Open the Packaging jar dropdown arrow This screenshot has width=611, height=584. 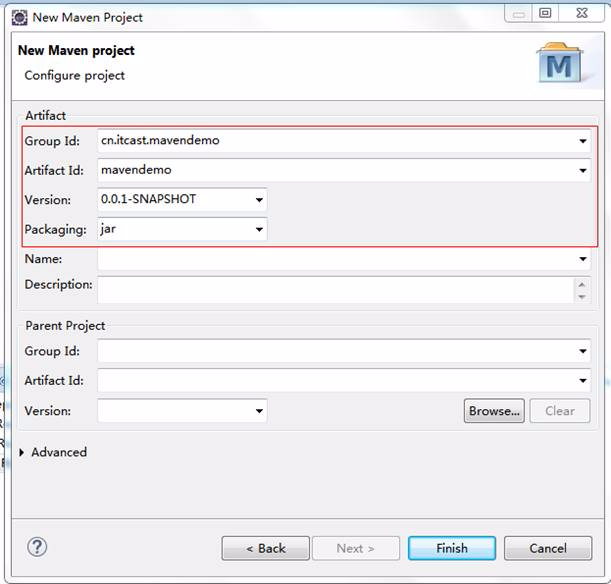[259, 229]
